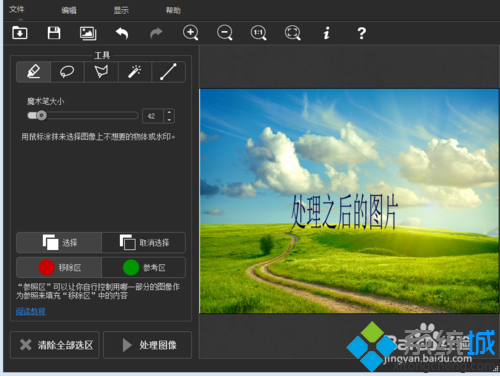The width and height of the screenshot is (500, 376).
Task: Decrease brush size with the down arrow
Action: [x=169, y=120]
